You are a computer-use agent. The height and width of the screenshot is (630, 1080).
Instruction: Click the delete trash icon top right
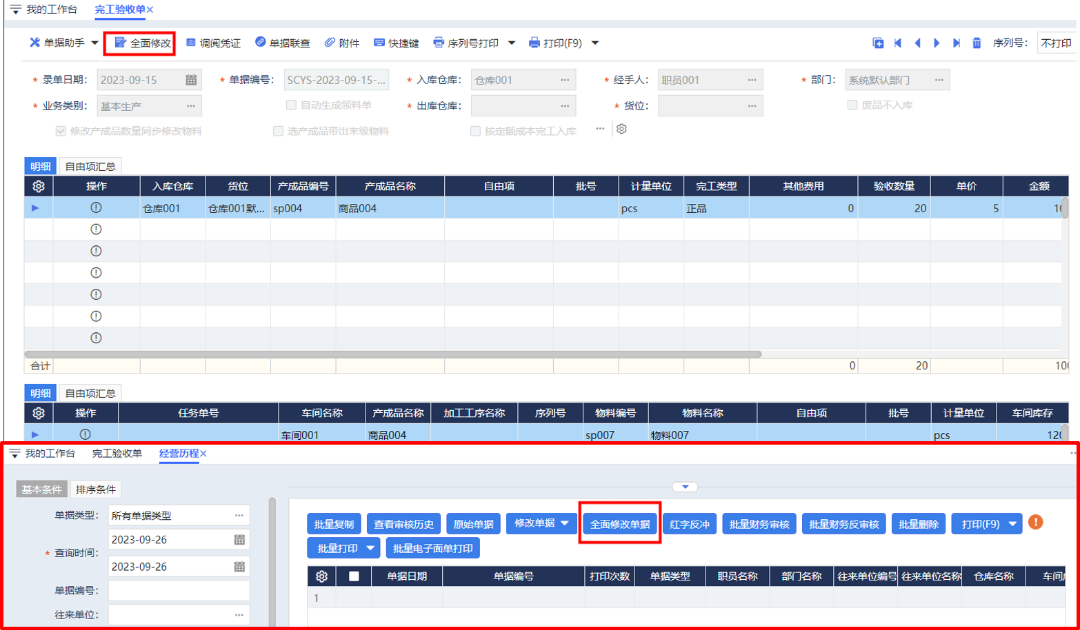[x=976, y=42]
